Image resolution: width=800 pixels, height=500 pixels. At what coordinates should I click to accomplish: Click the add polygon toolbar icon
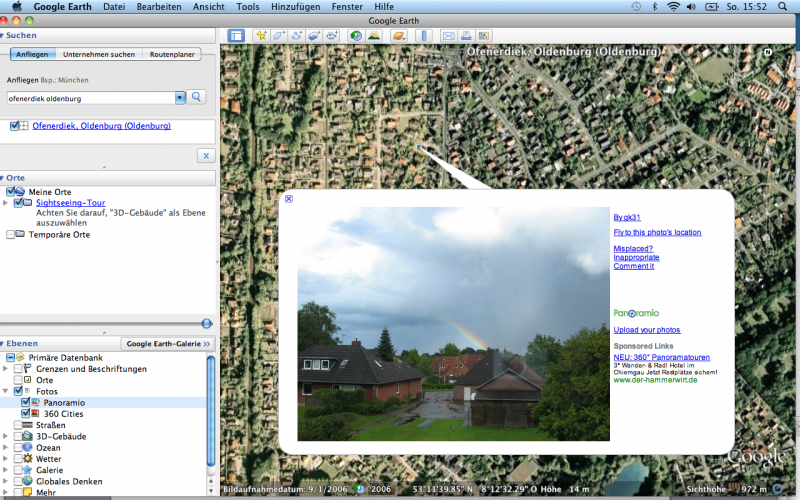[279, 36]
